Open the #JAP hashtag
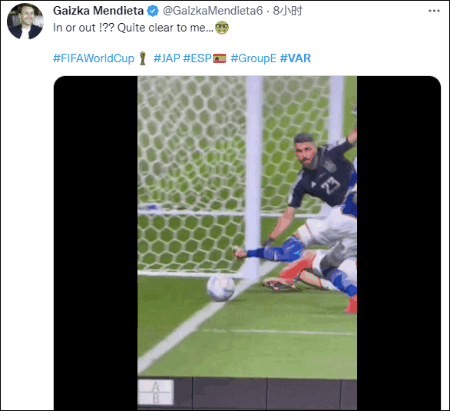 coord(167,58)
